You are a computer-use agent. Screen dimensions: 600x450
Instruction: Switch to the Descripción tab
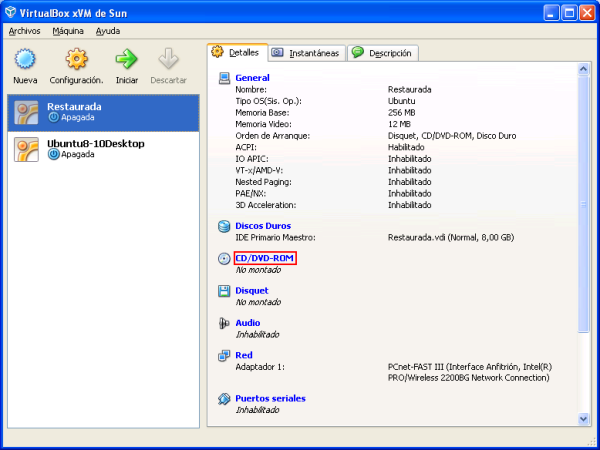(x=383, y=53)
